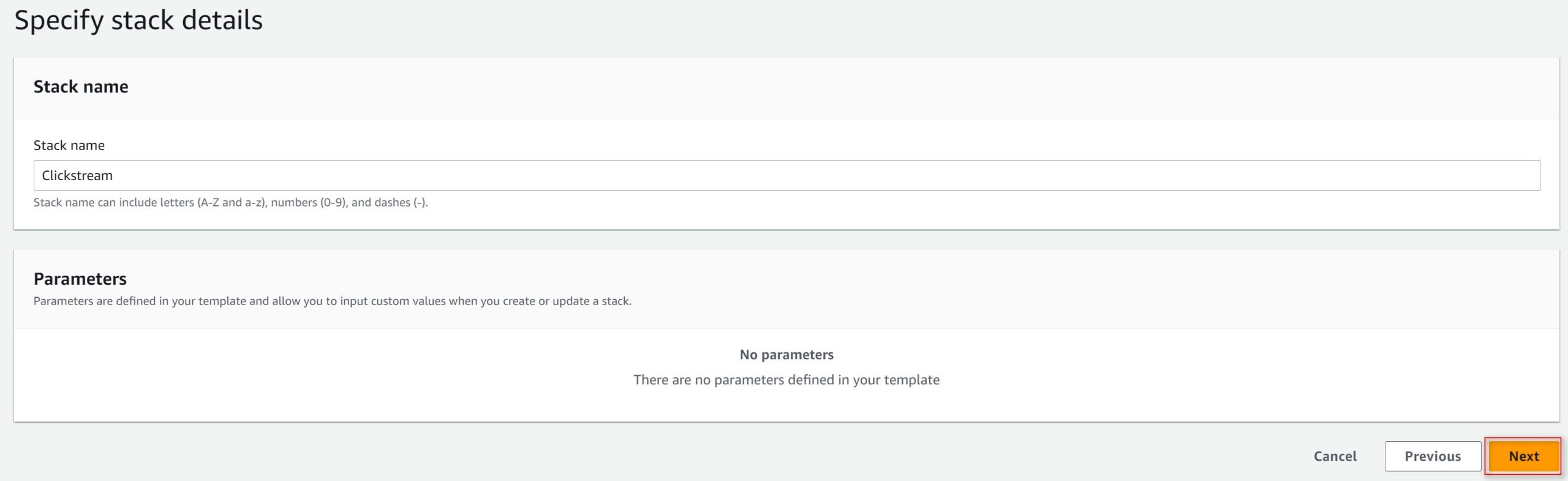Click the Stack name field label

69,145
